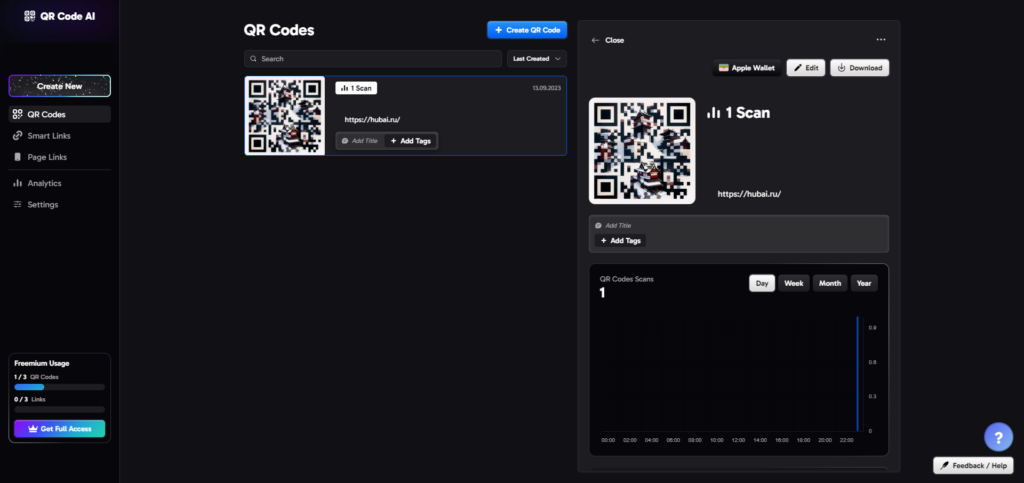
Task: Click Add Title in the list row
Action: coord(360,140)
